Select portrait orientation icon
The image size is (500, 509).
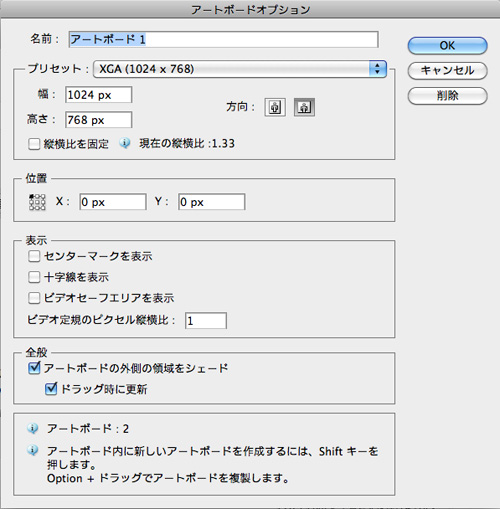point(275,107)
